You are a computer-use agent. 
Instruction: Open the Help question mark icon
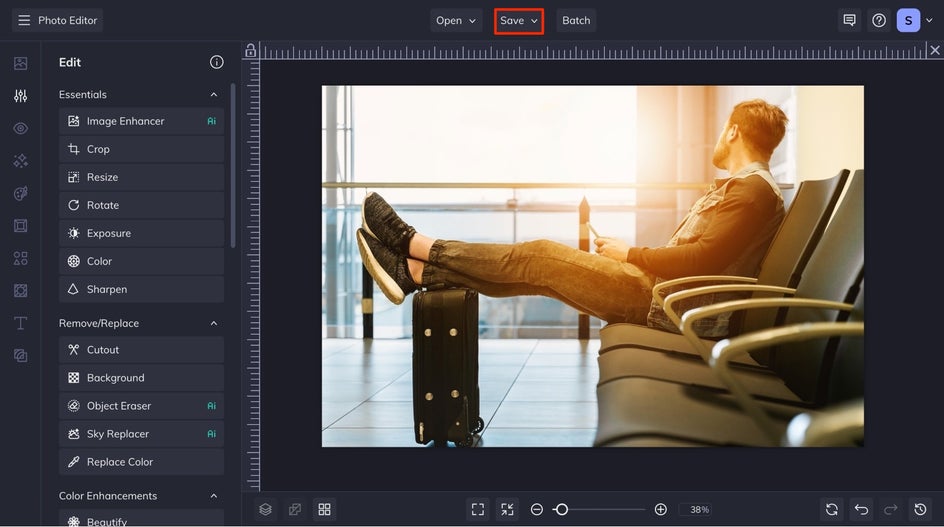pos(879,20)
